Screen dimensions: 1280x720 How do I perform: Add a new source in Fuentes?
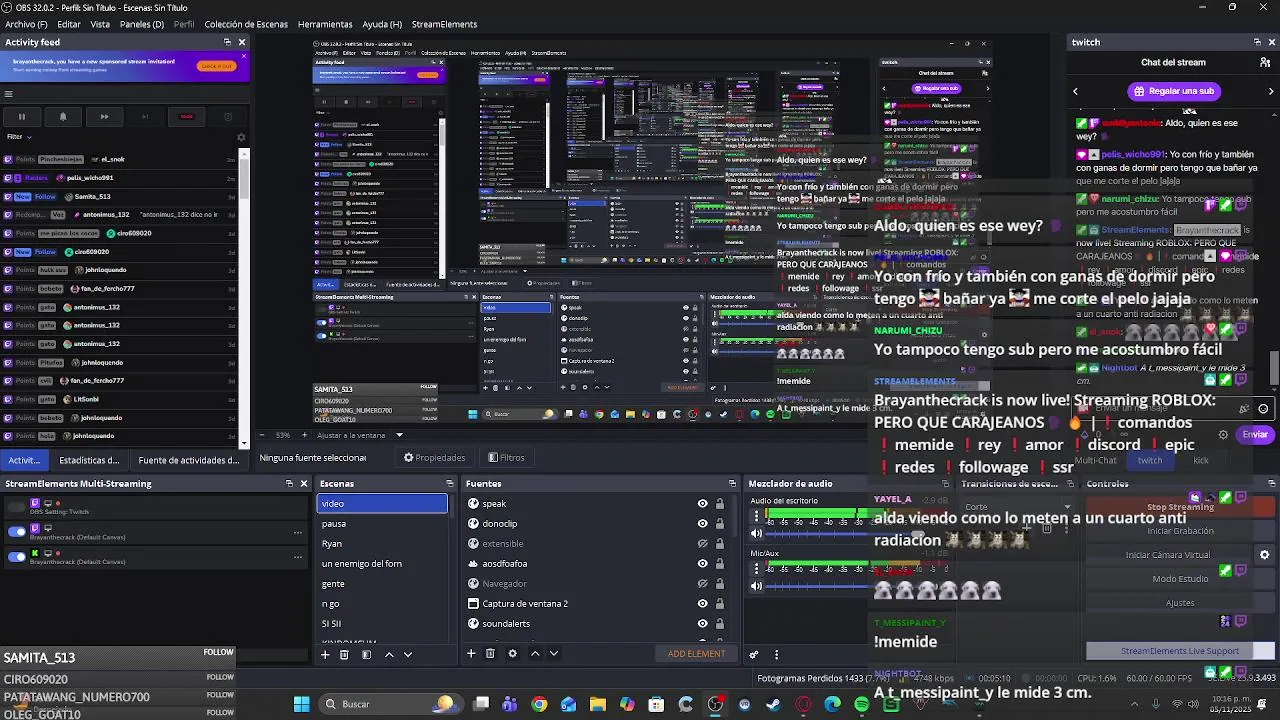pyautogui.click(x=471, y=654)
